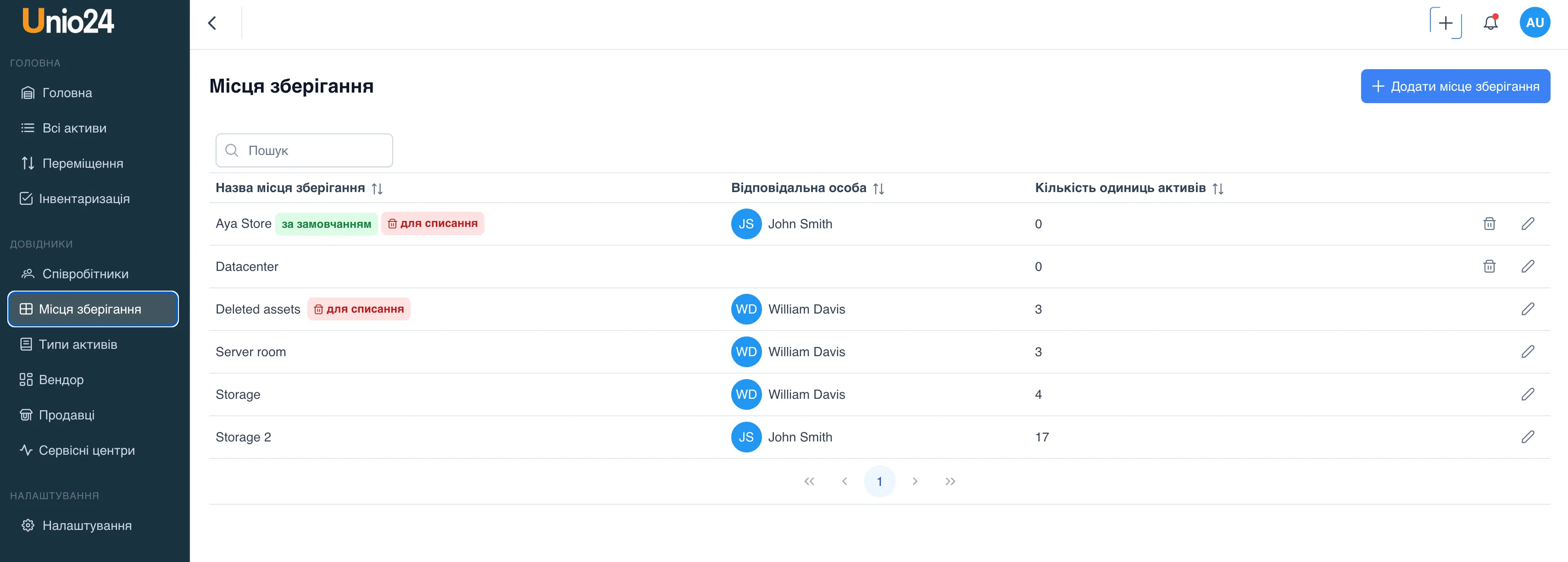Click the Unio24 logo

(68, 21)
